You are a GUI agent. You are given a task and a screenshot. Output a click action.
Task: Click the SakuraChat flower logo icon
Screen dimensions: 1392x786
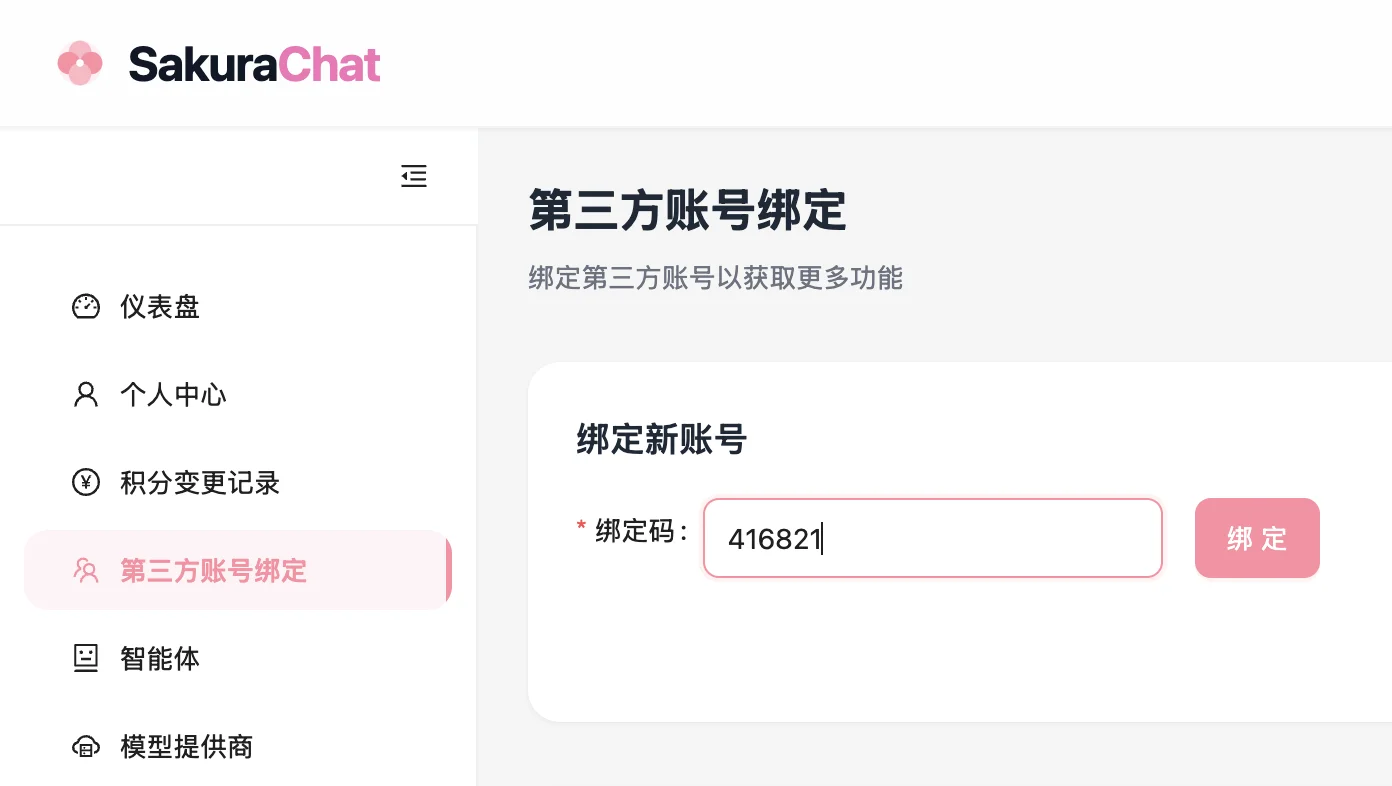coord(80,63)
